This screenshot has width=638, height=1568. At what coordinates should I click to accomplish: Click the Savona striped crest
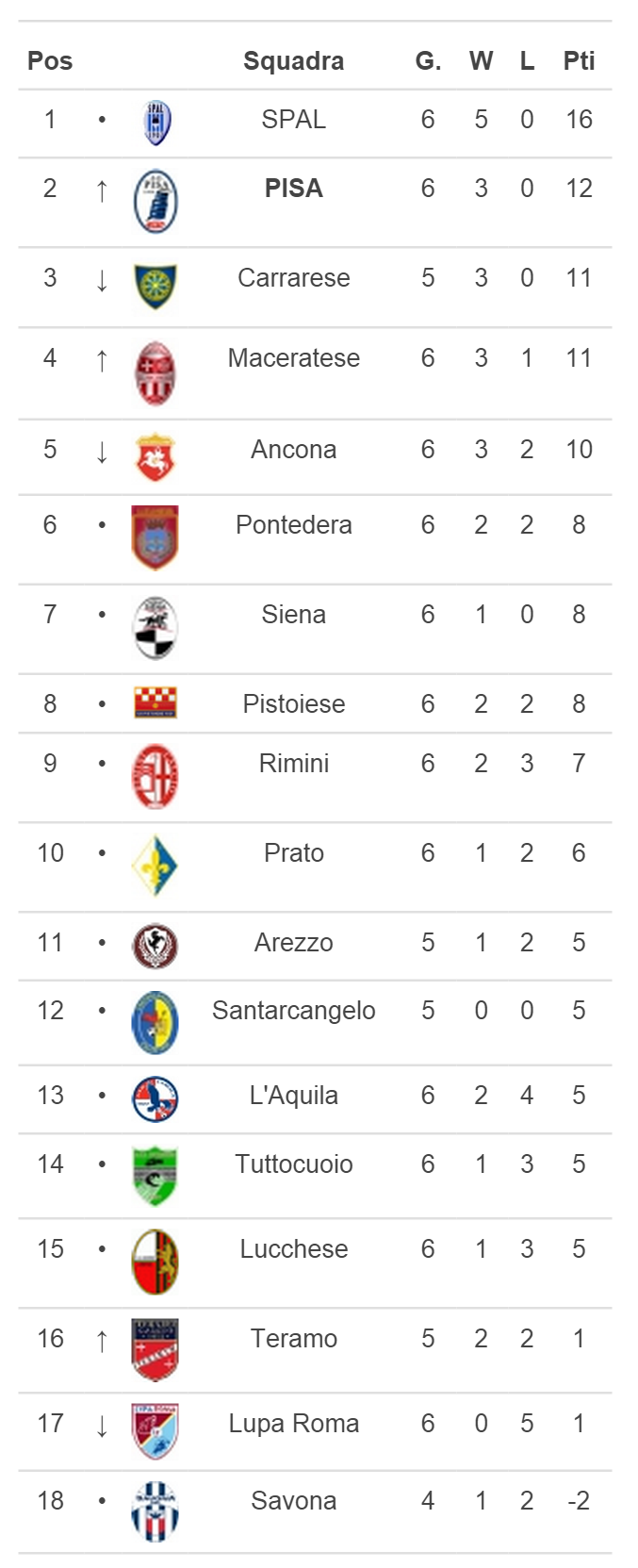coord(155,1511)
